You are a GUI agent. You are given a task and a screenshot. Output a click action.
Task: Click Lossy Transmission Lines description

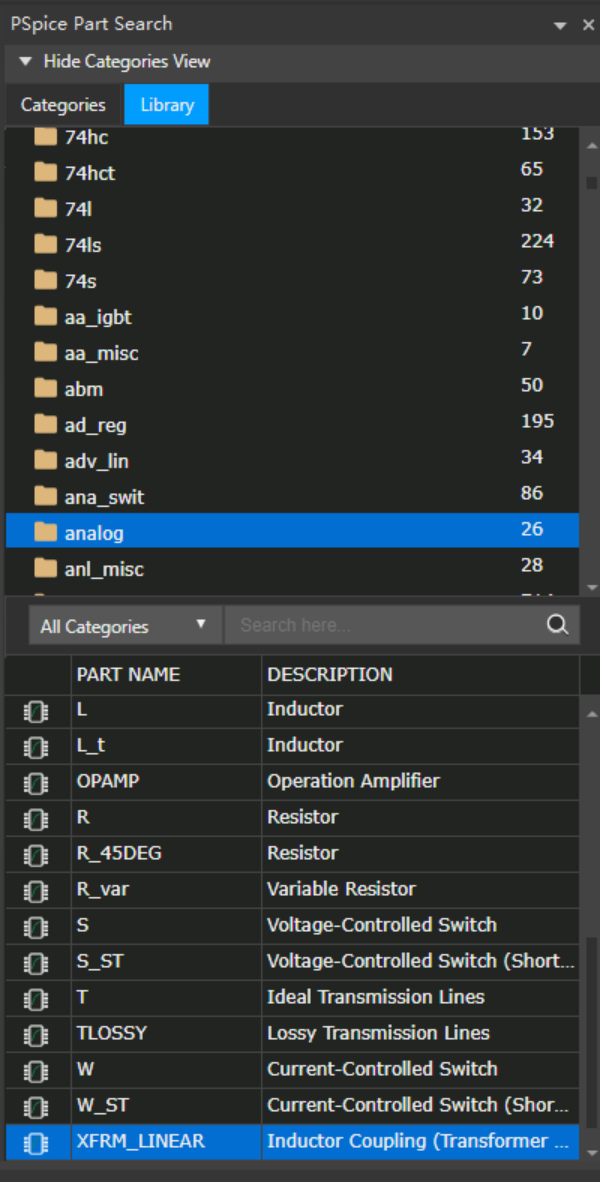point(378,1033)
